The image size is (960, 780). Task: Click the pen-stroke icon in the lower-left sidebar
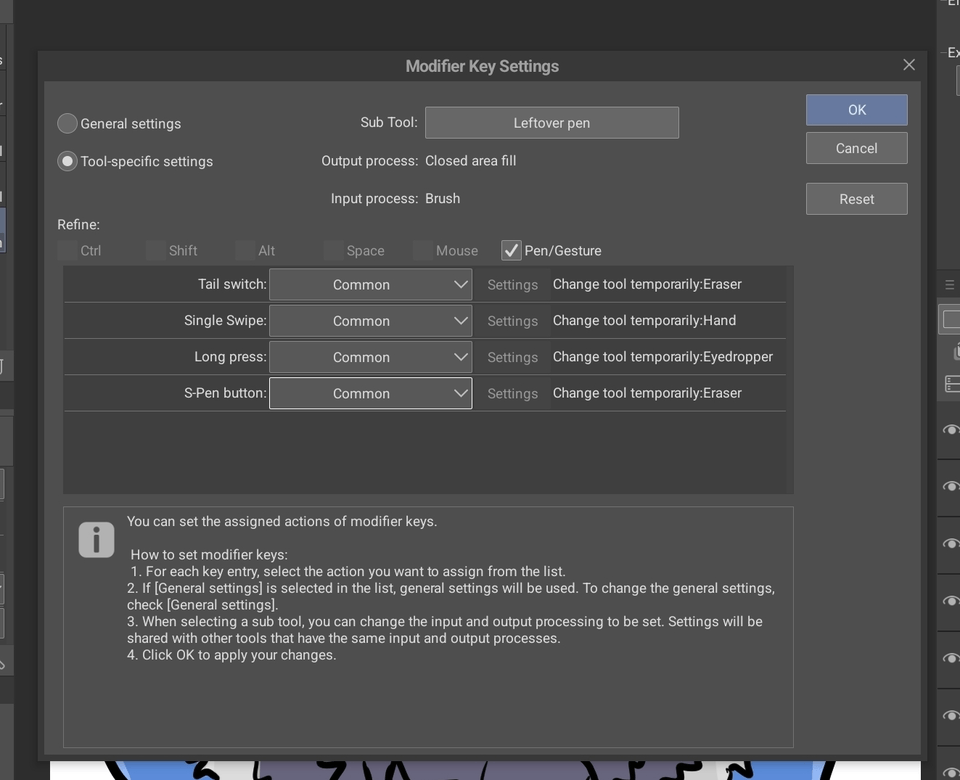5,660
